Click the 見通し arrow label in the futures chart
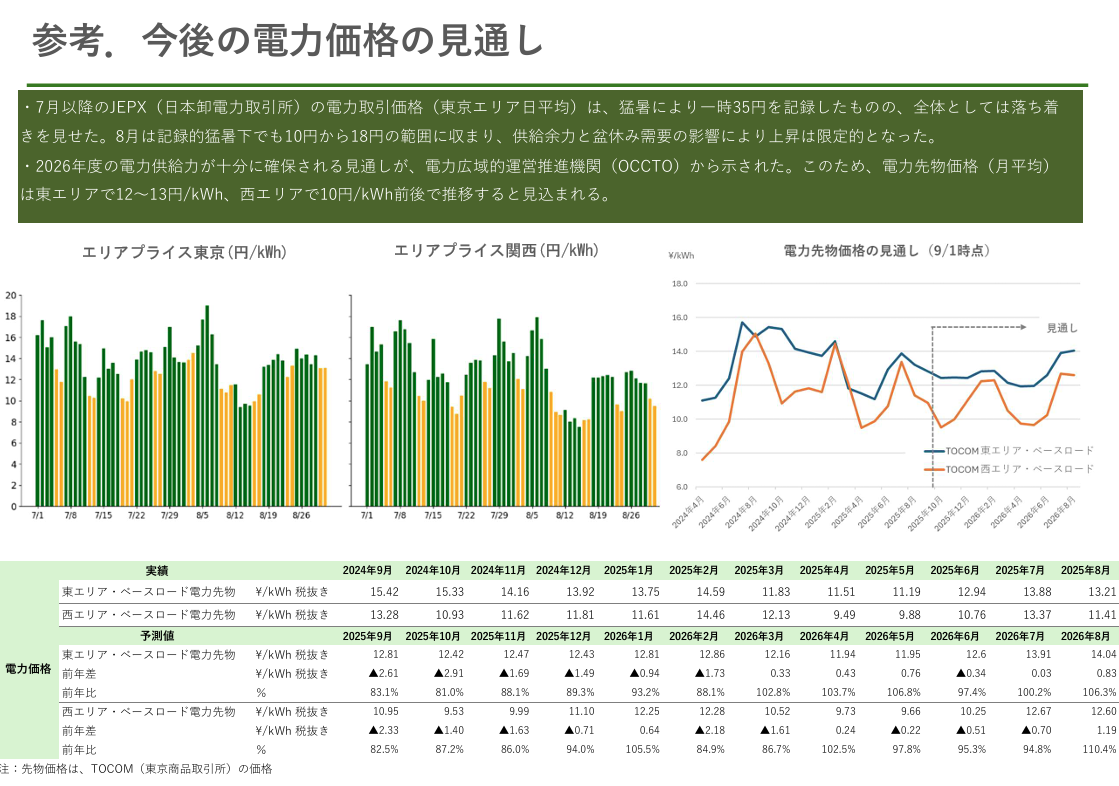1119x786 pixels. pos(1062,327)
